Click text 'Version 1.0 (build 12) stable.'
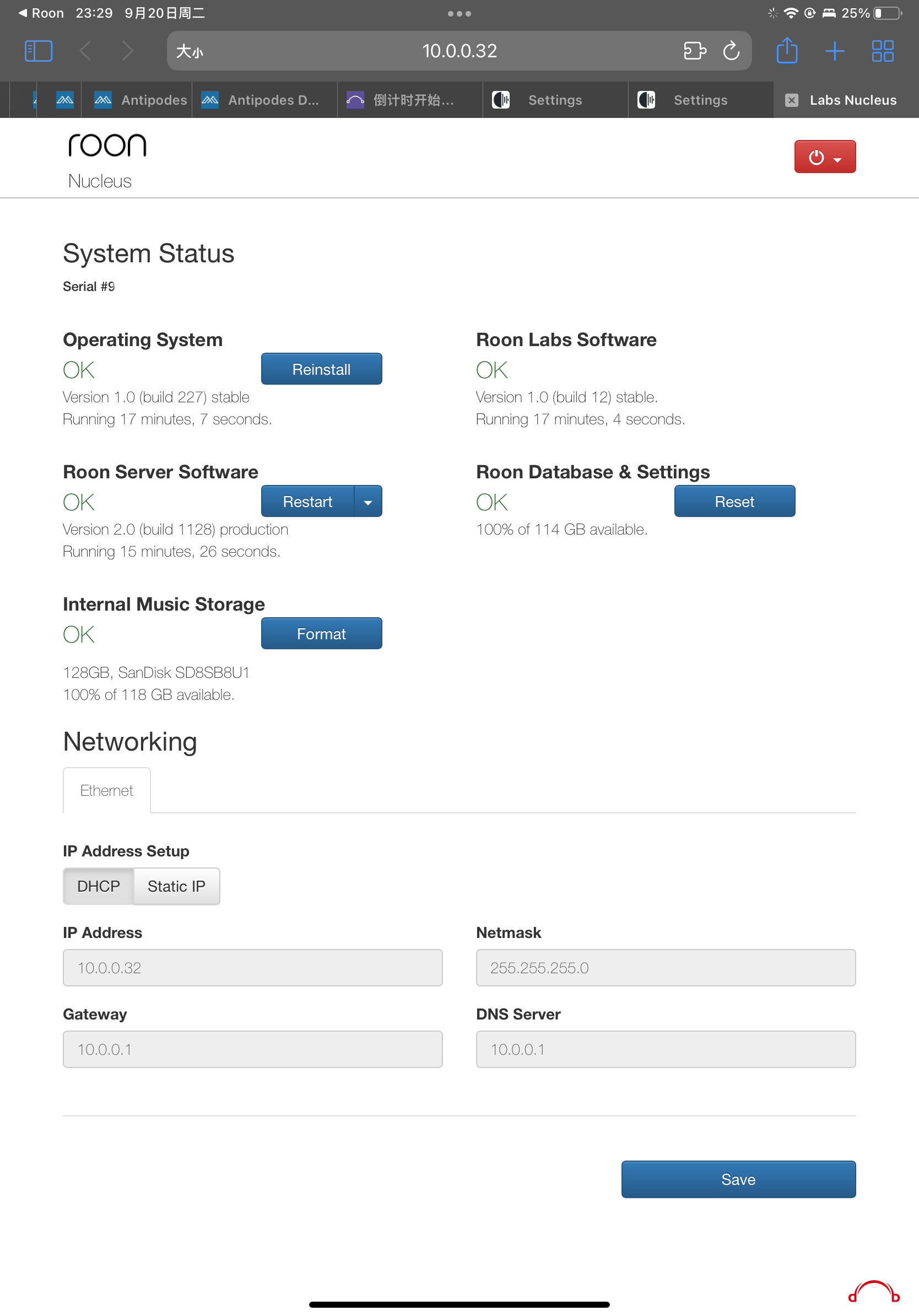The height and width of the screenshot is (1316, 919). coord(566,397)
